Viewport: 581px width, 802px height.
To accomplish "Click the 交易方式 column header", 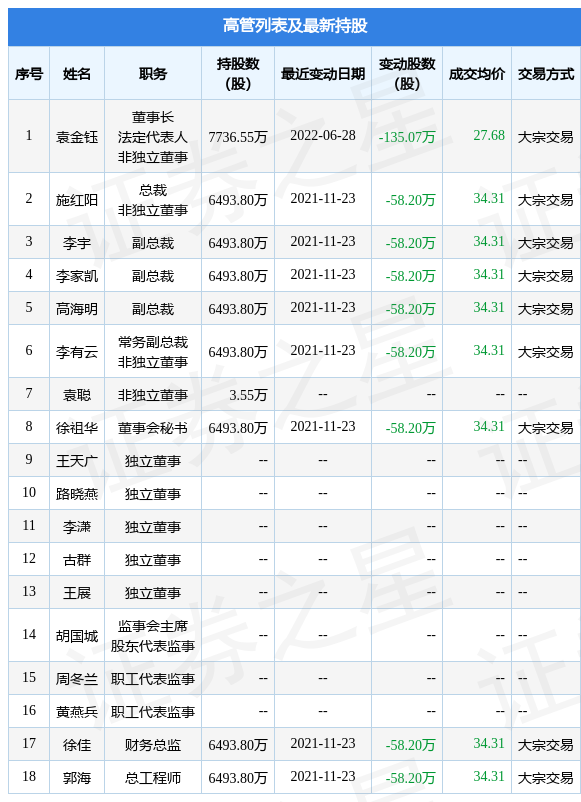I will [546, 74].
